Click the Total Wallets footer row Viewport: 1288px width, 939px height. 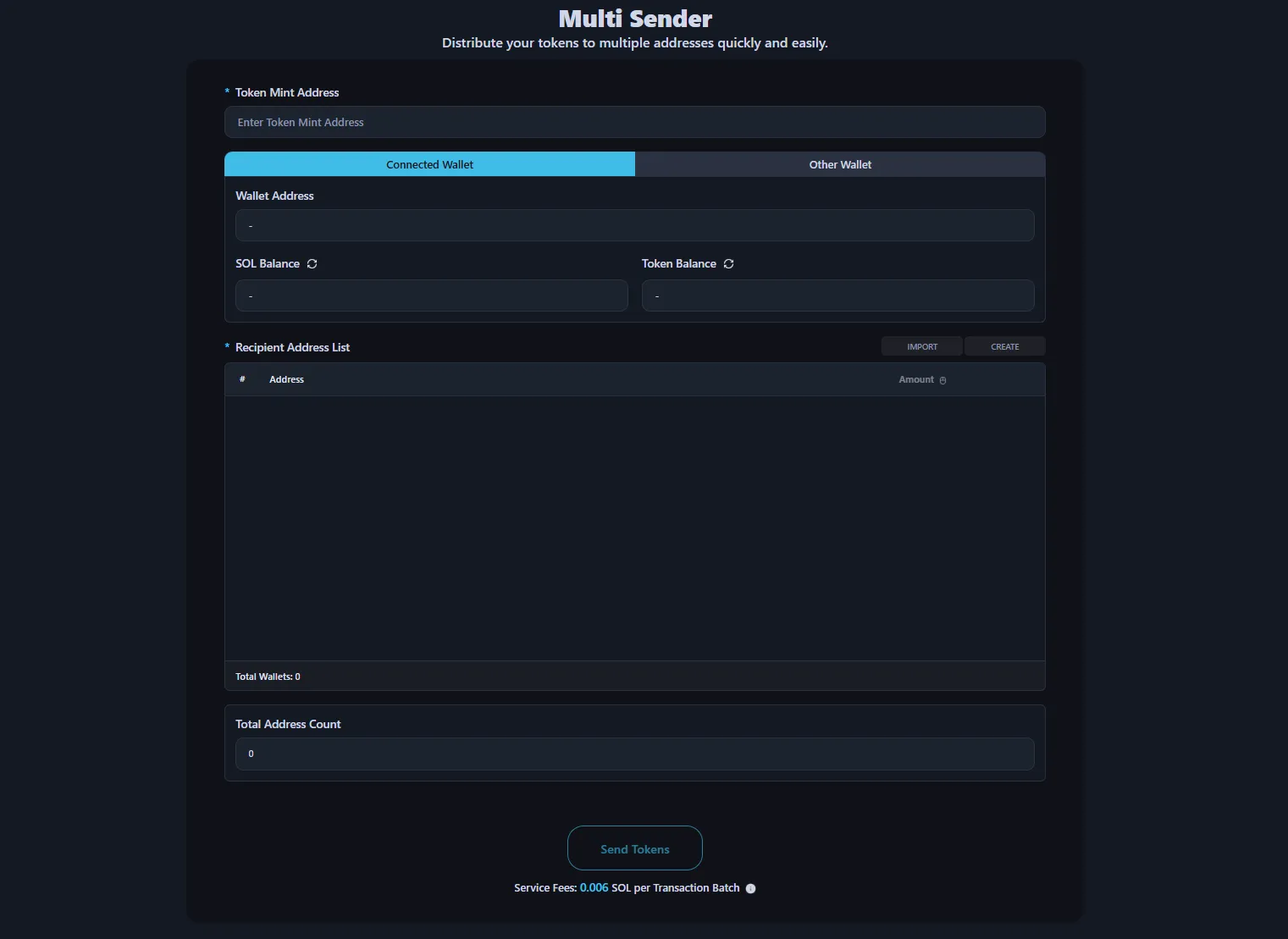coord(634,677)
